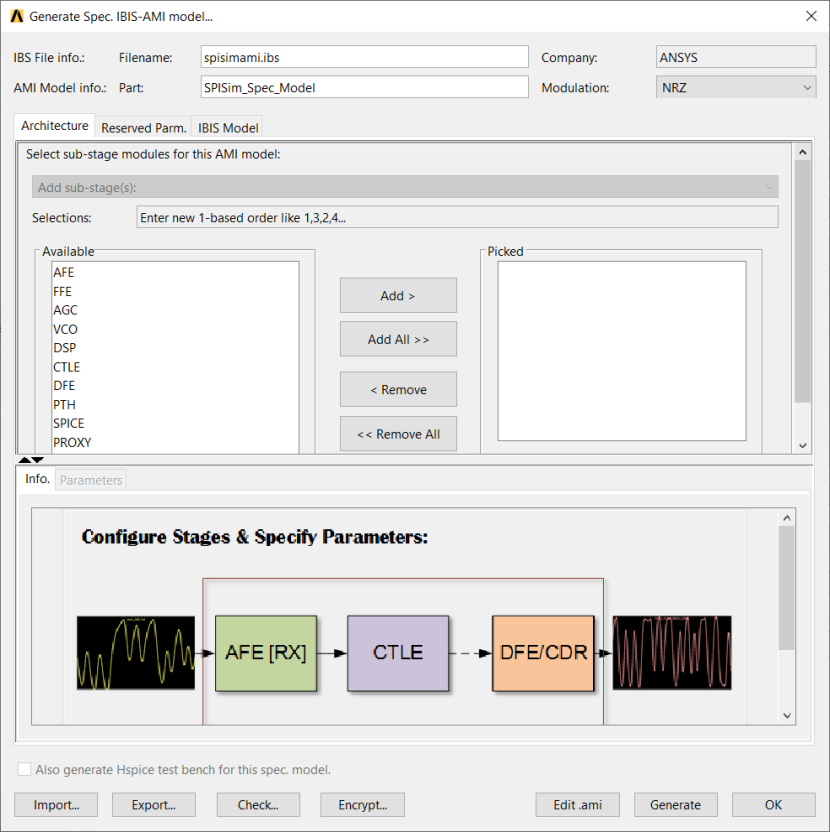Click the Add > button
Screen dimensions: 830x832
[398, 295]
